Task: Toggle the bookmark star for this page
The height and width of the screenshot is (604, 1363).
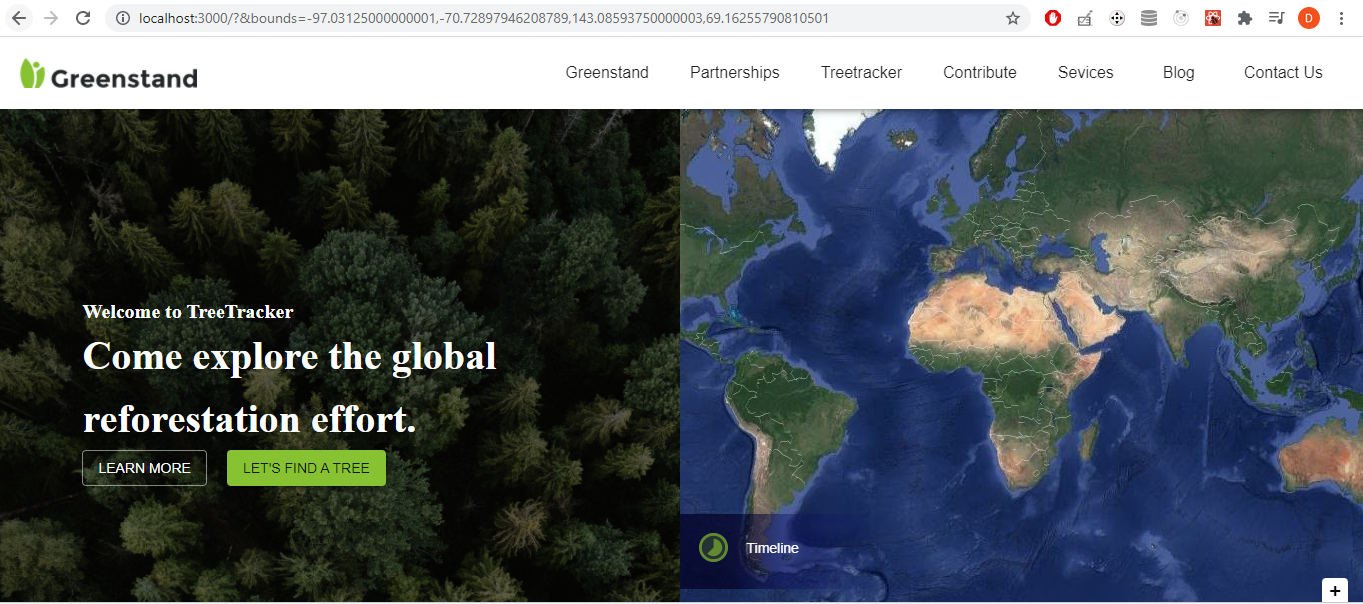Action: pyautogui.click(x=1011, y=17)
